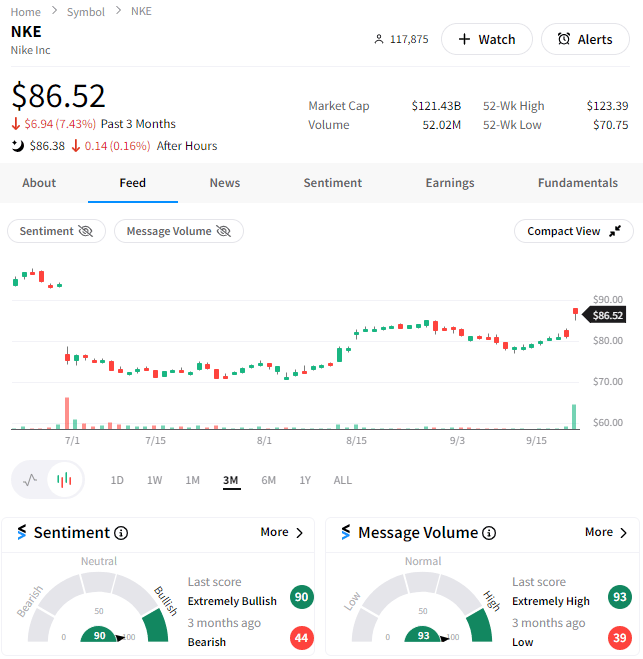Switch to the About tab
The height and width of the screenshot is (659, 643).
pos(39,183)
